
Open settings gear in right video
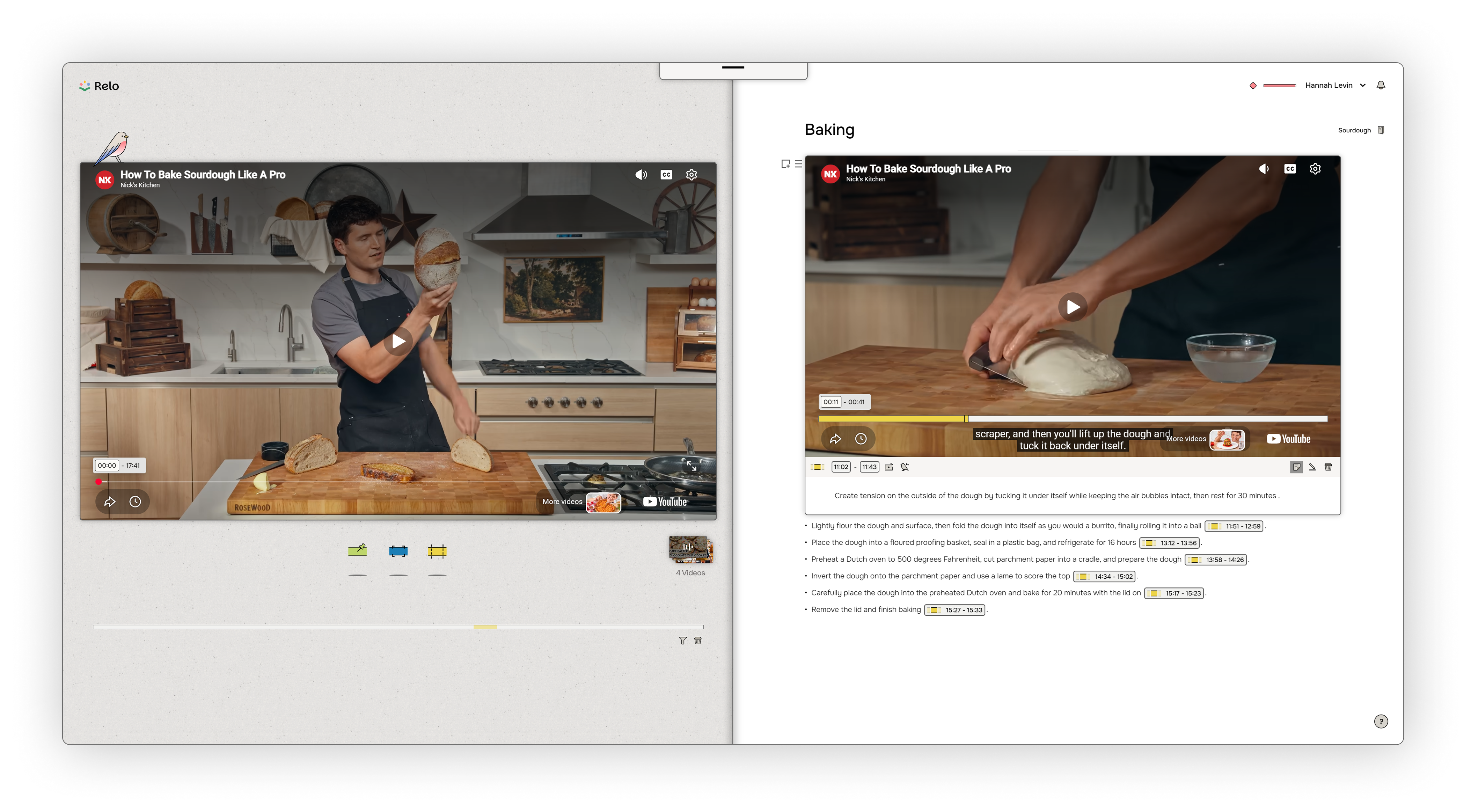1315,169
